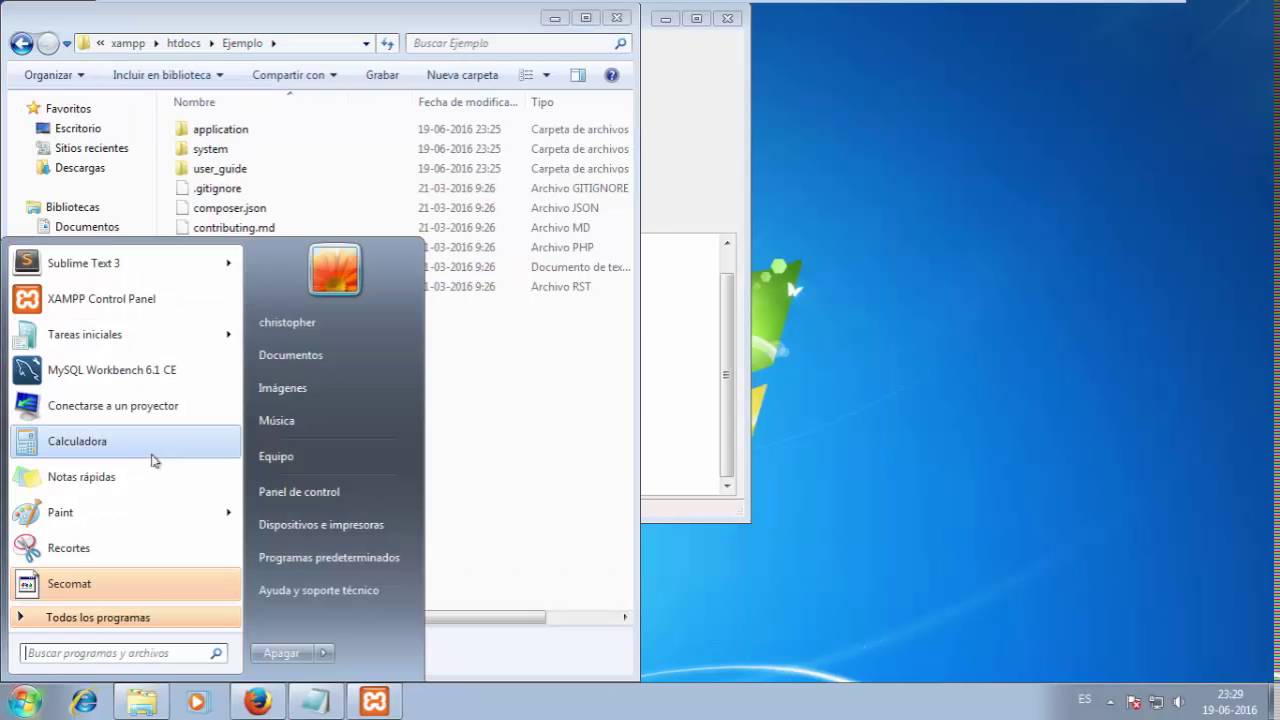This screenshot has height=720, width=1280.
Task: Select the system folder
Action: (210, 149)
